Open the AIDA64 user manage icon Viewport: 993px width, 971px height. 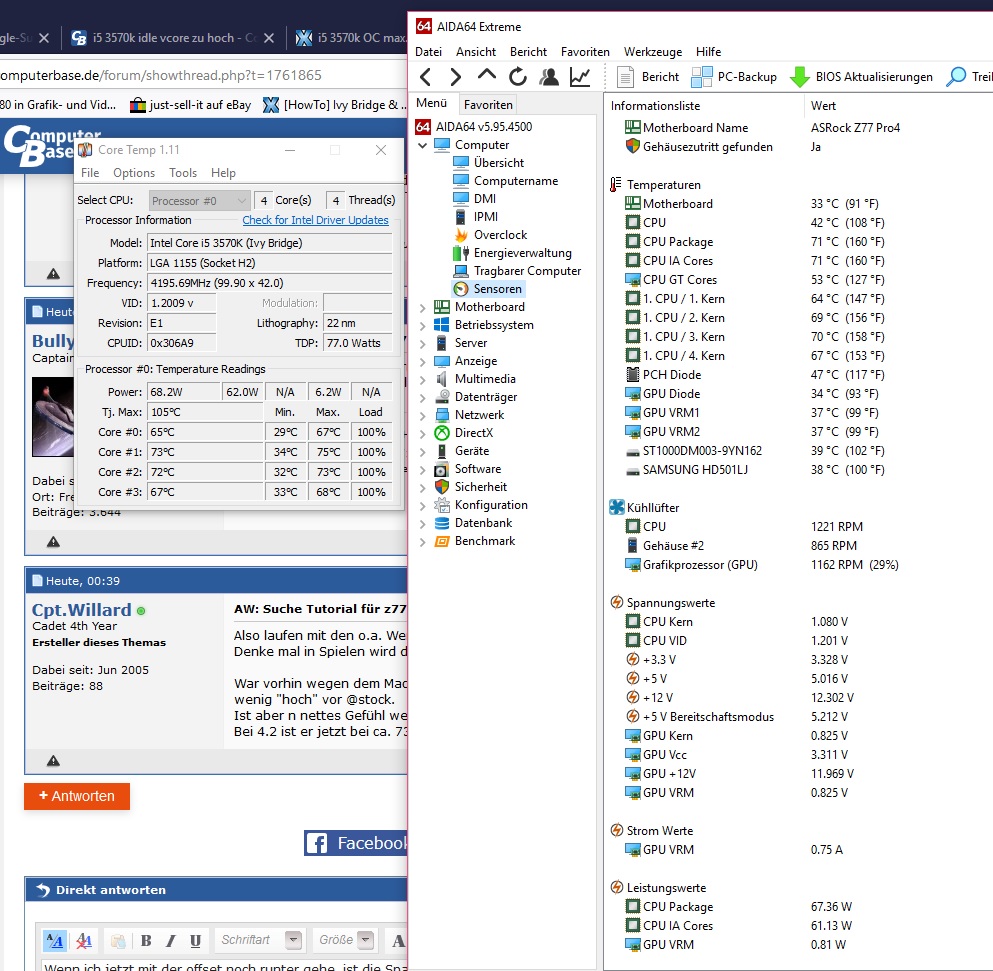click(548, 77)
